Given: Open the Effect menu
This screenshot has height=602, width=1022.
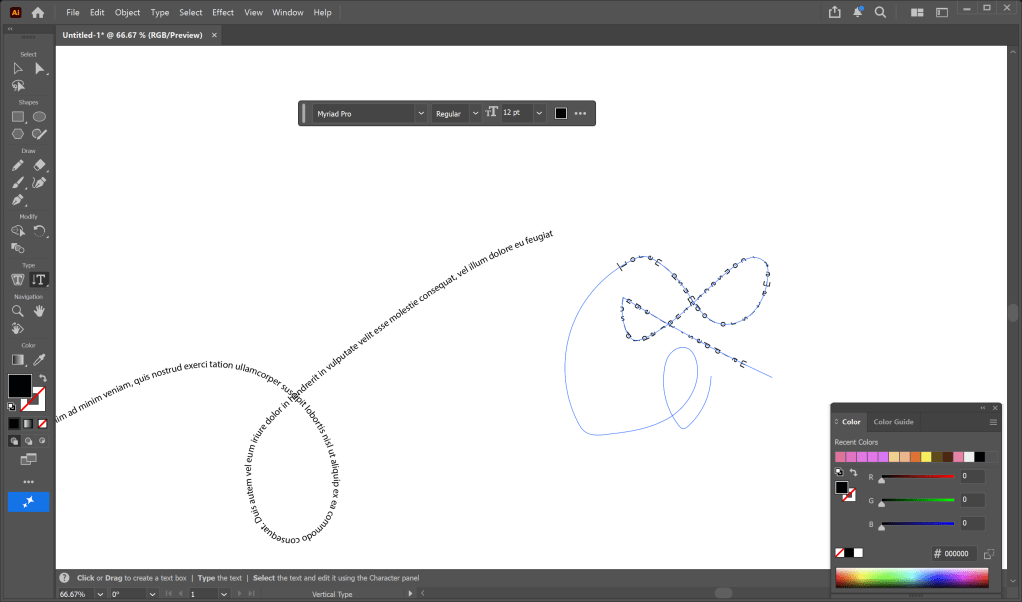Looking at the screenshot, I should tap(222, 12).
